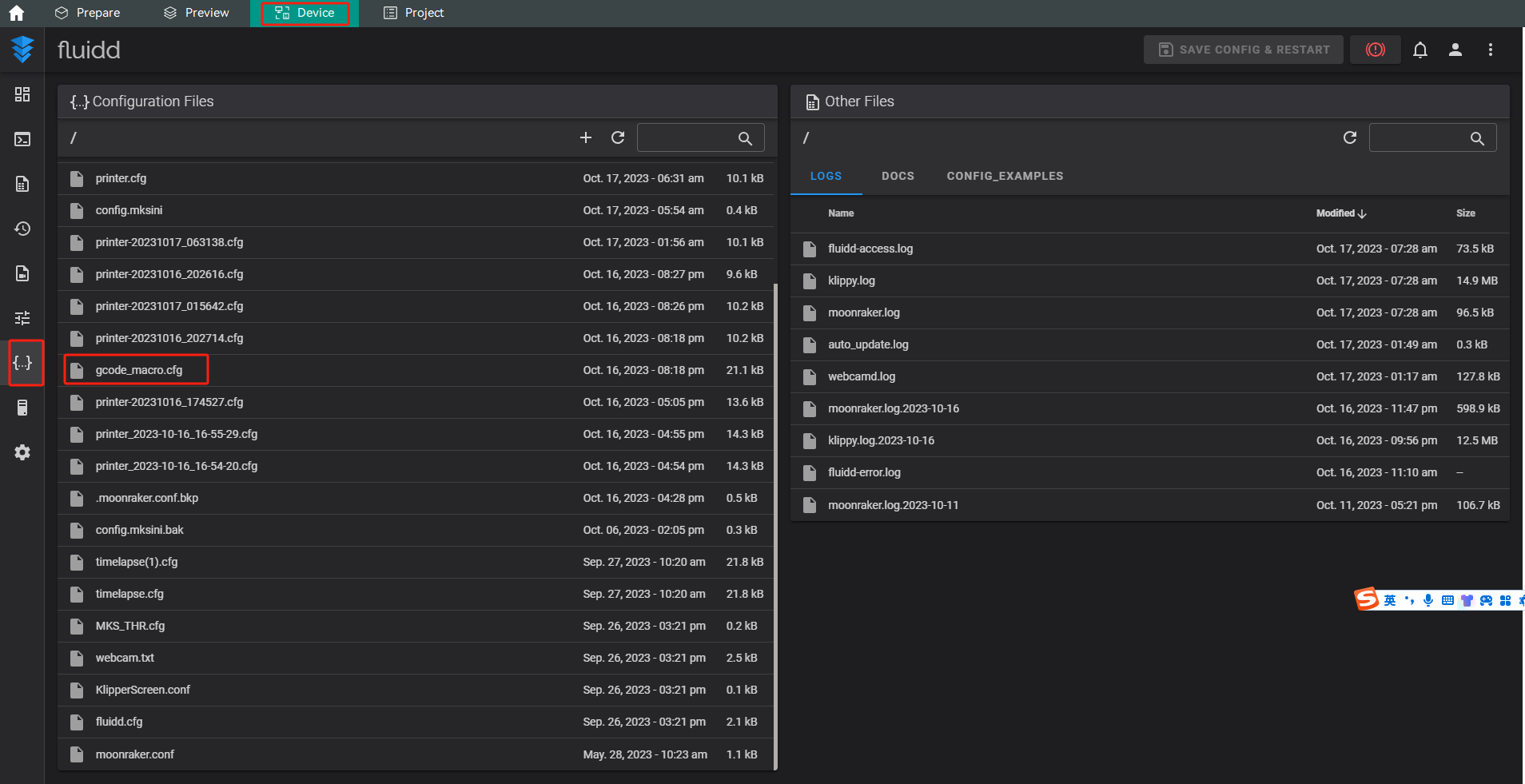Screen dimensions: 1525x784
Task: Open printer.cfg file
Action: click(x=416, y=178)
